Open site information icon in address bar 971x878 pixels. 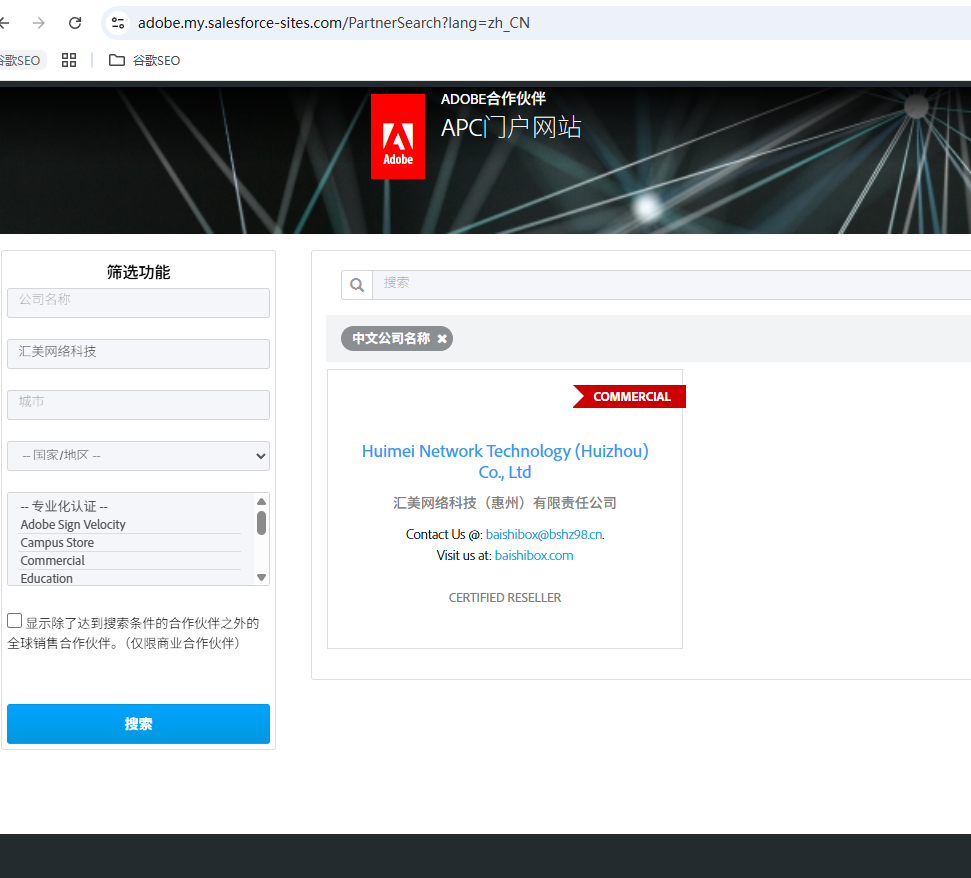click(118, 23)
